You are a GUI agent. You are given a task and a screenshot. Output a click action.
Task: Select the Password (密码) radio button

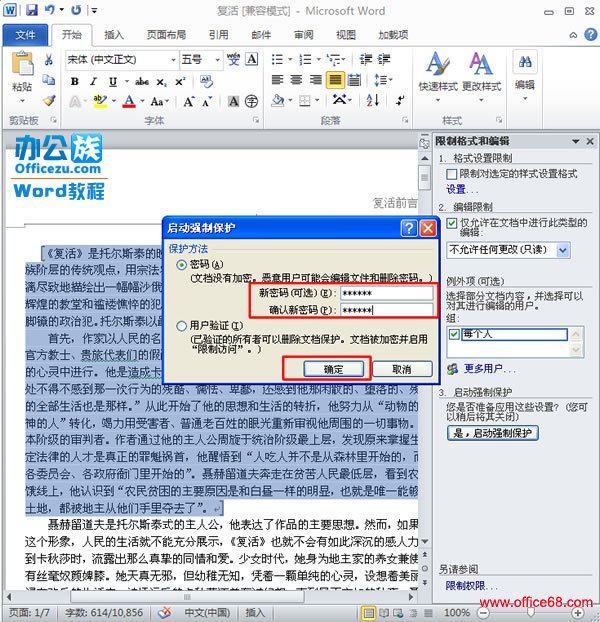(182, 265)
